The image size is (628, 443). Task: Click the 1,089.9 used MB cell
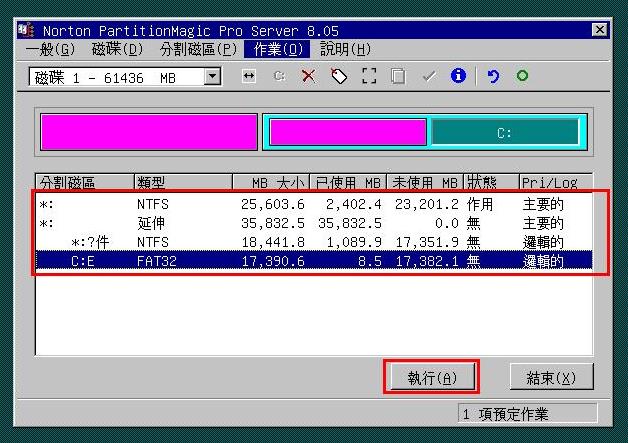pyautogui.click(x=354, y=242)
